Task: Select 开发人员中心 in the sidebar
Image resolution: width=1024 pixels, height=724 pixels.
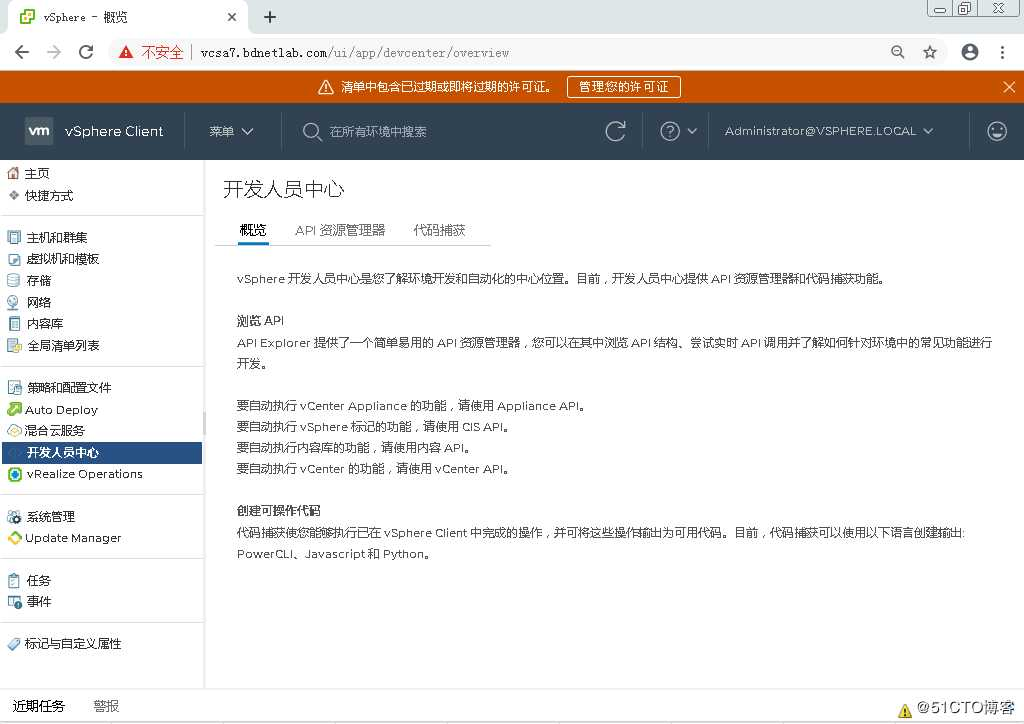Action: pos(102,452)
